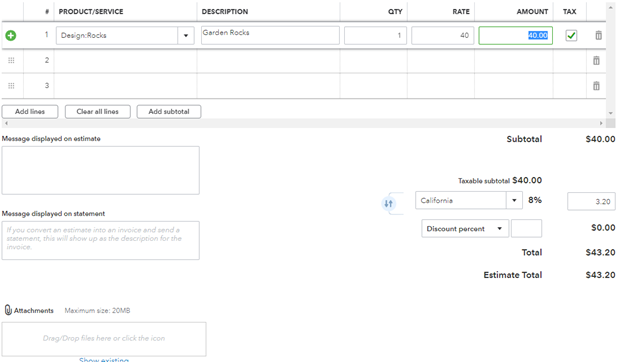Click the Garden Rocks description field
624x362 pixels.
(x=270, y=35)
